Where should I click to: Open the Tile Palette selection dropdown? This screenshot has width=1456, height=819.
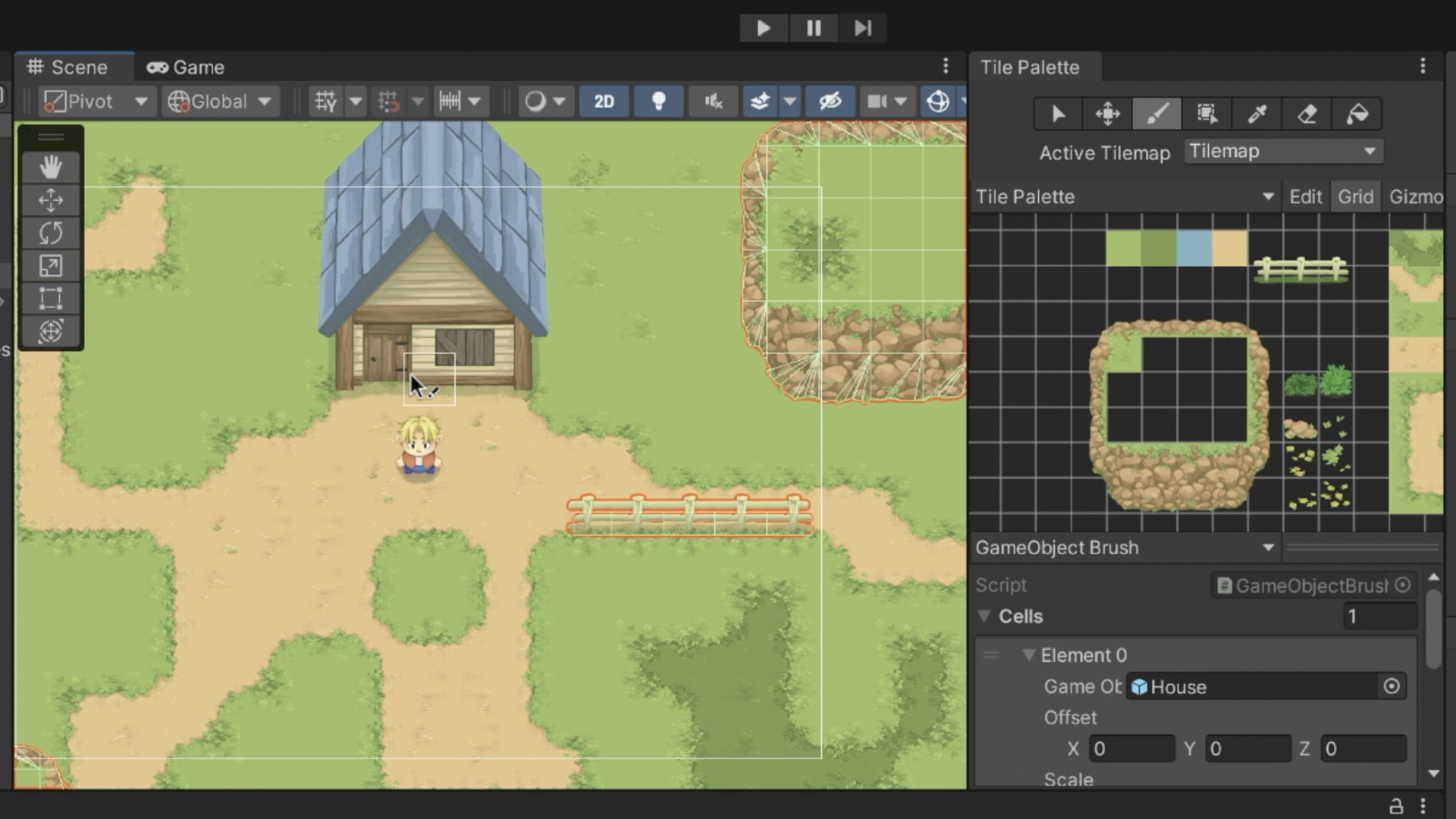(x=1125, y=196)
